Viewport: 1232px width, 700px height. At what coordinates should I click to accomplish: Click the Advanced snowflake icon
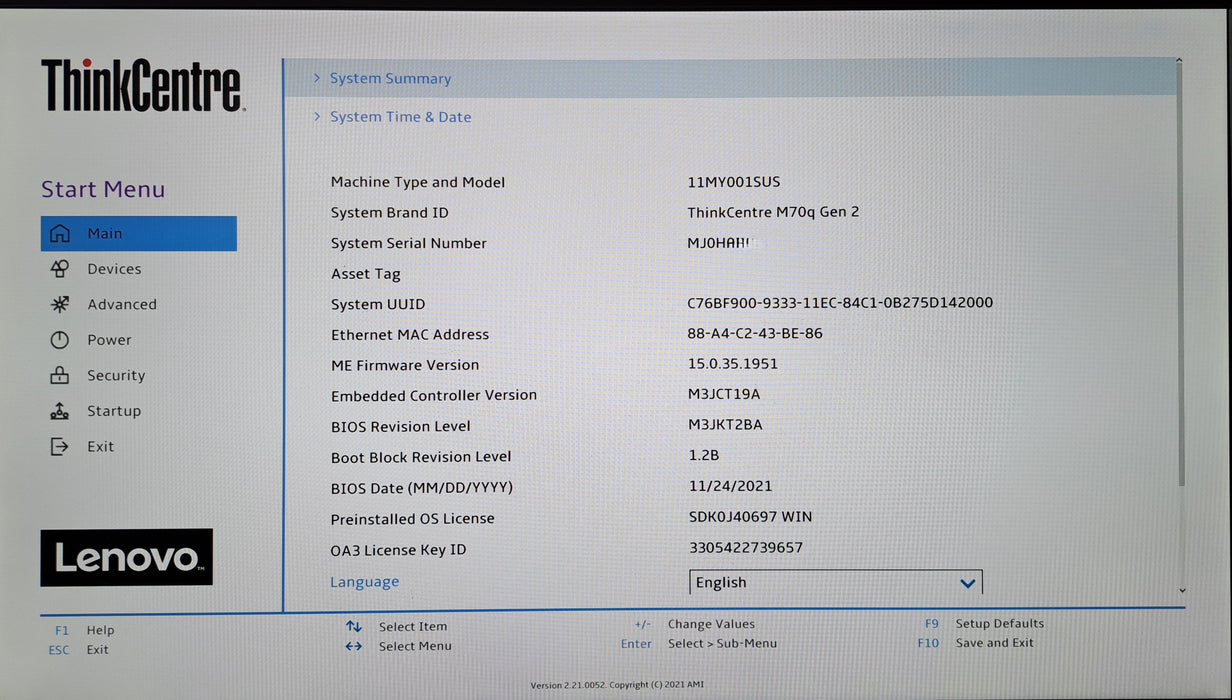click(60, 304)
